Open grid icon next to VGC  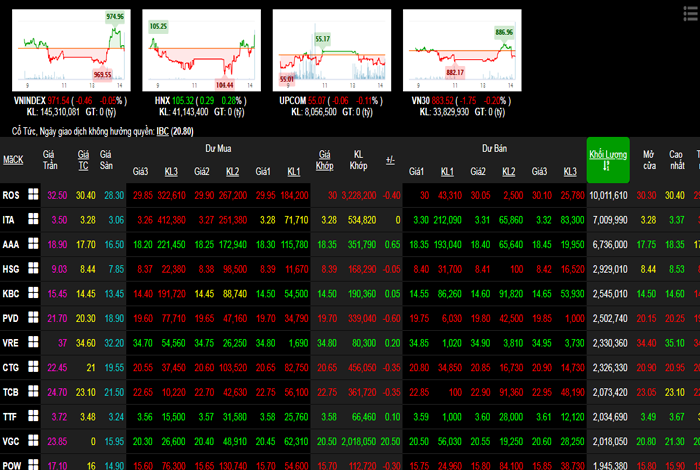tap(33, 440)
